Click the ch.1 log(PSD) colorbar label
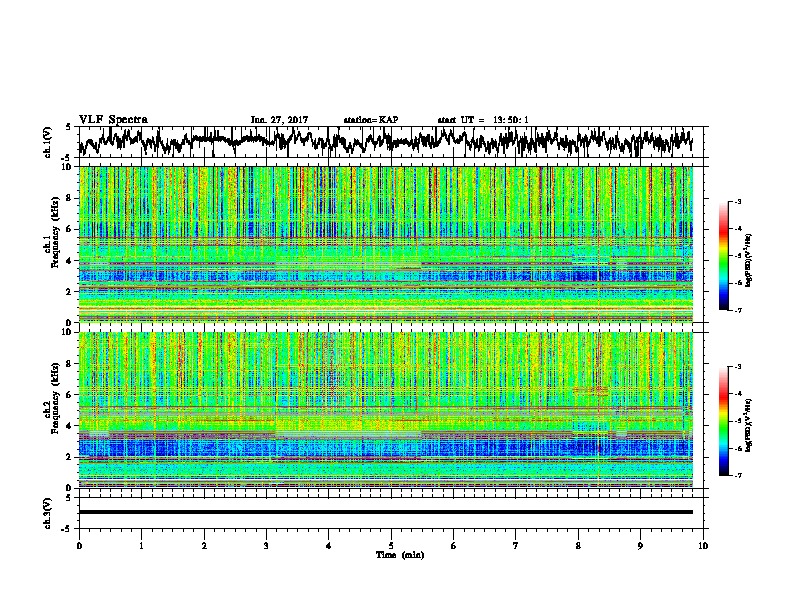This screenshot has width=792, height=612. coord(749,260)
